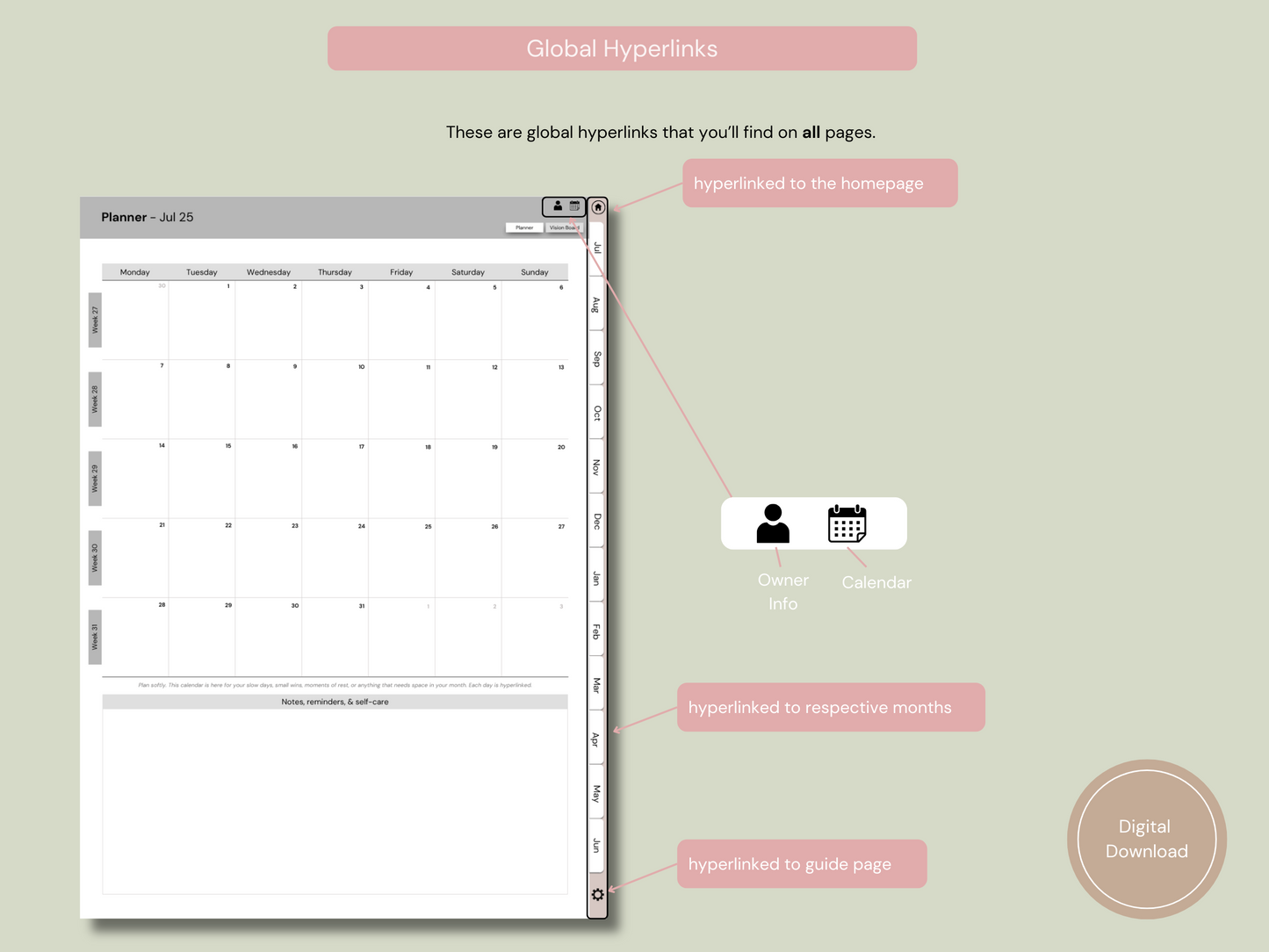Viewport: 1269px width, 952px height.
Task: Click day 4 in the Friday column
Action: tap(401, 321)
